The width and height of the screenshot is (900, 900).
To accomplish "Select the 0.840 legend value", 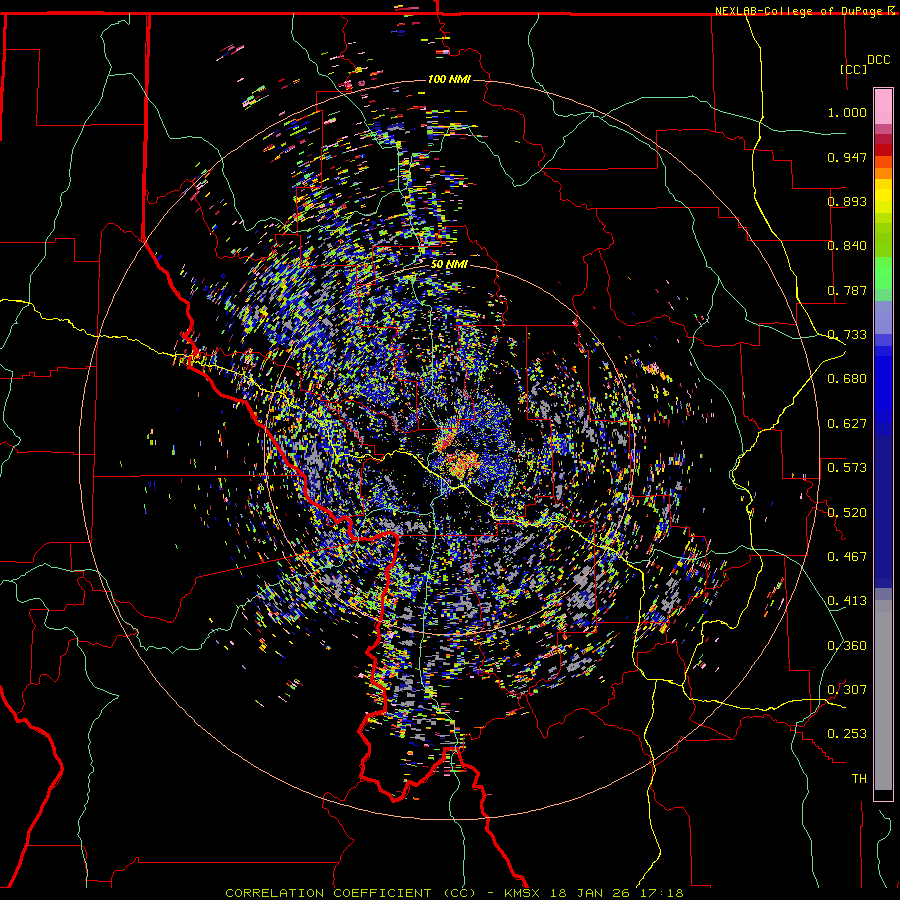I will pyautogui.click(x=847, y=246).
